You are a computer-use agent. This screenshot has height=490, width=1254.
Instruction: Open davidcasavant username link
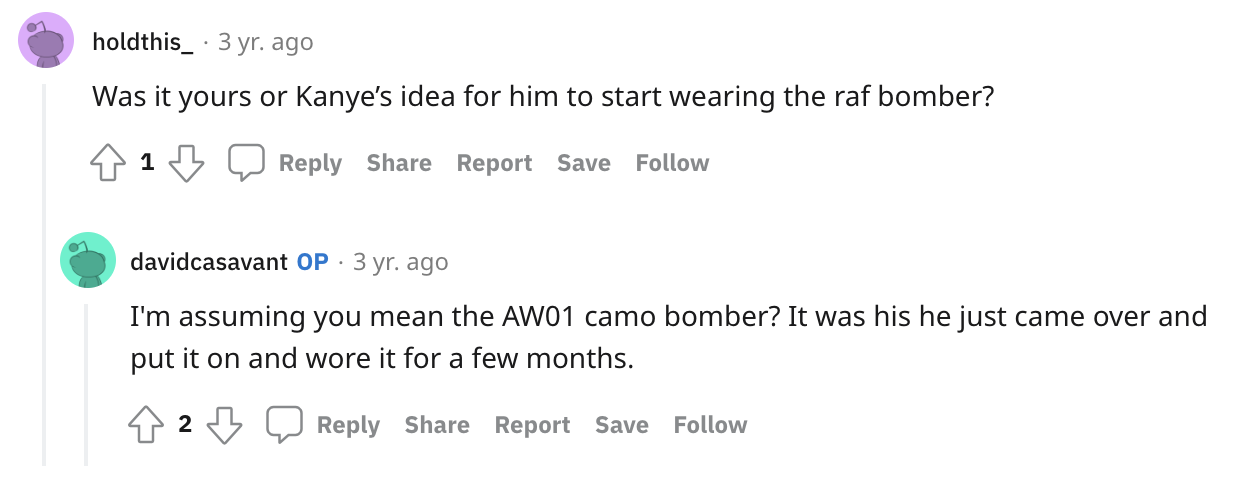[x=210, y=262]
